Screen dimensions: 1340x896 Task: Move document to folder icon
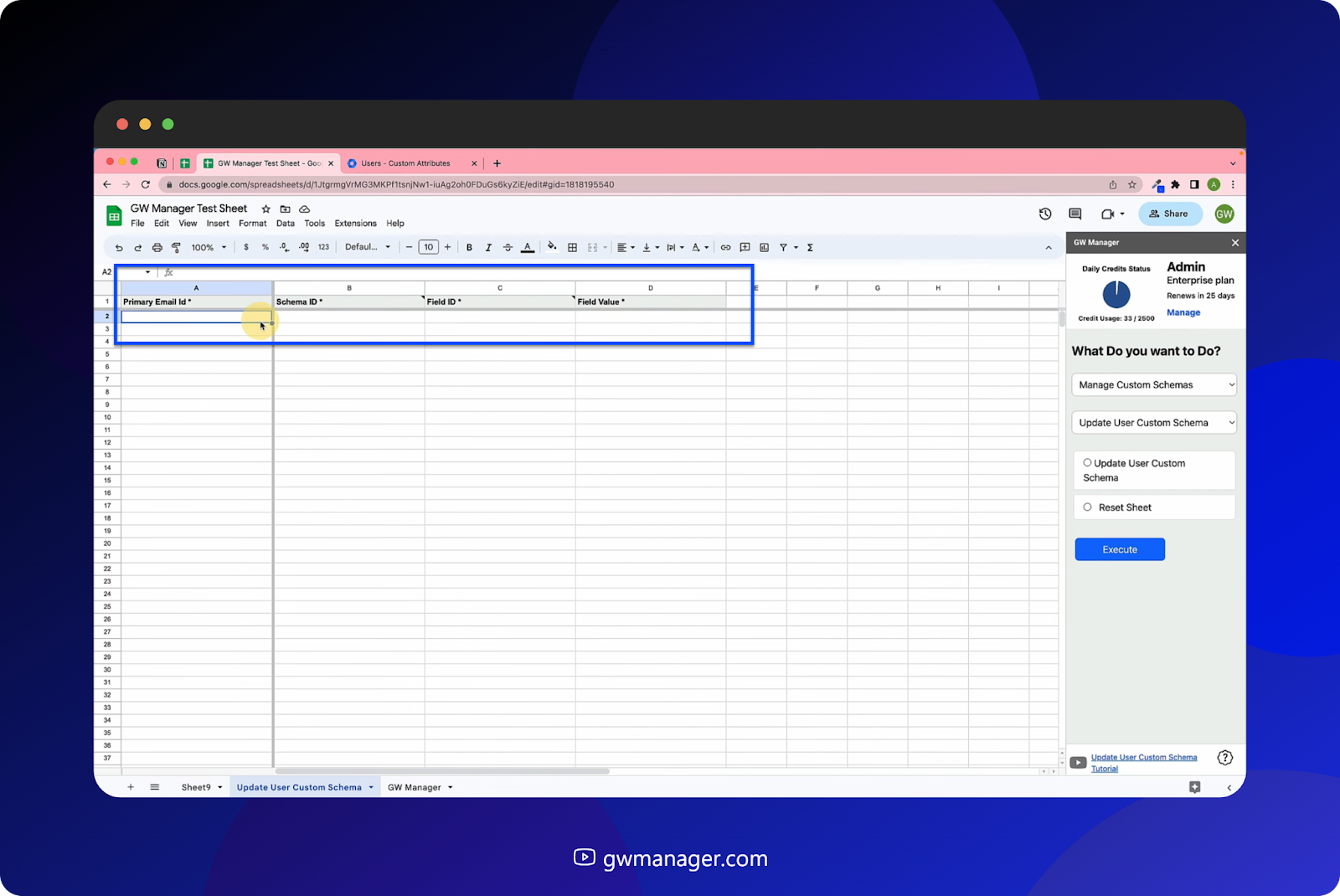(x=286, y=209)
